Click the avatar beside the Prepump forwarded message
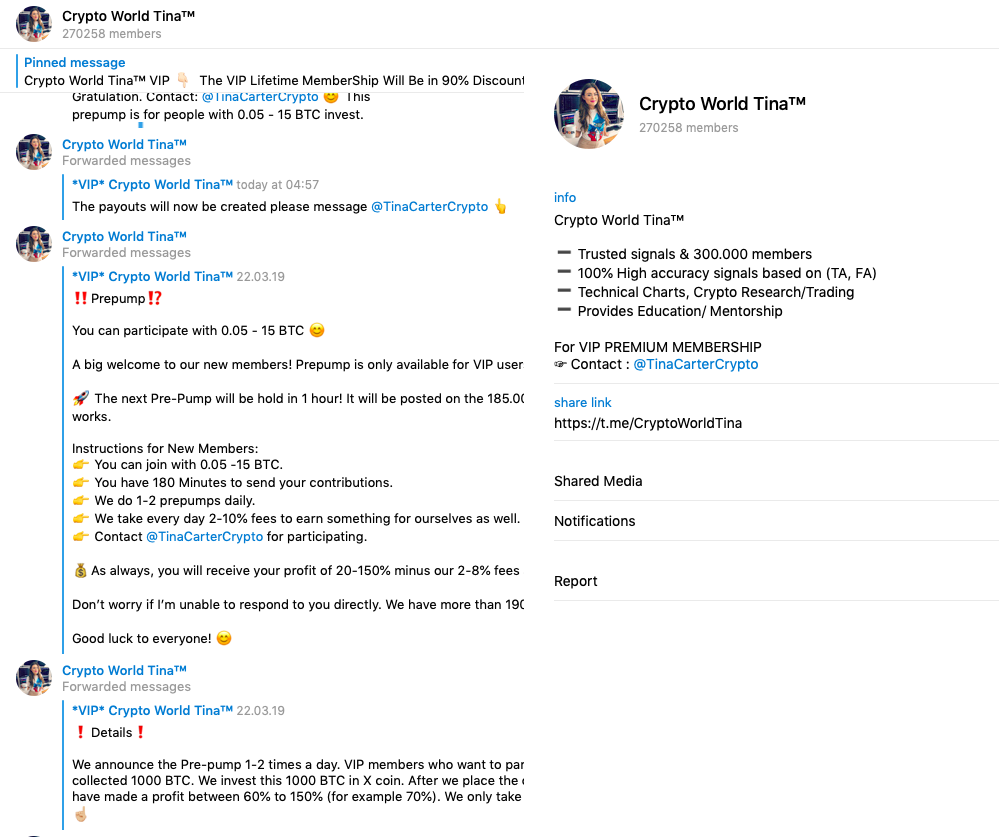This screenshot has width=999, height=837. (34, 244)
